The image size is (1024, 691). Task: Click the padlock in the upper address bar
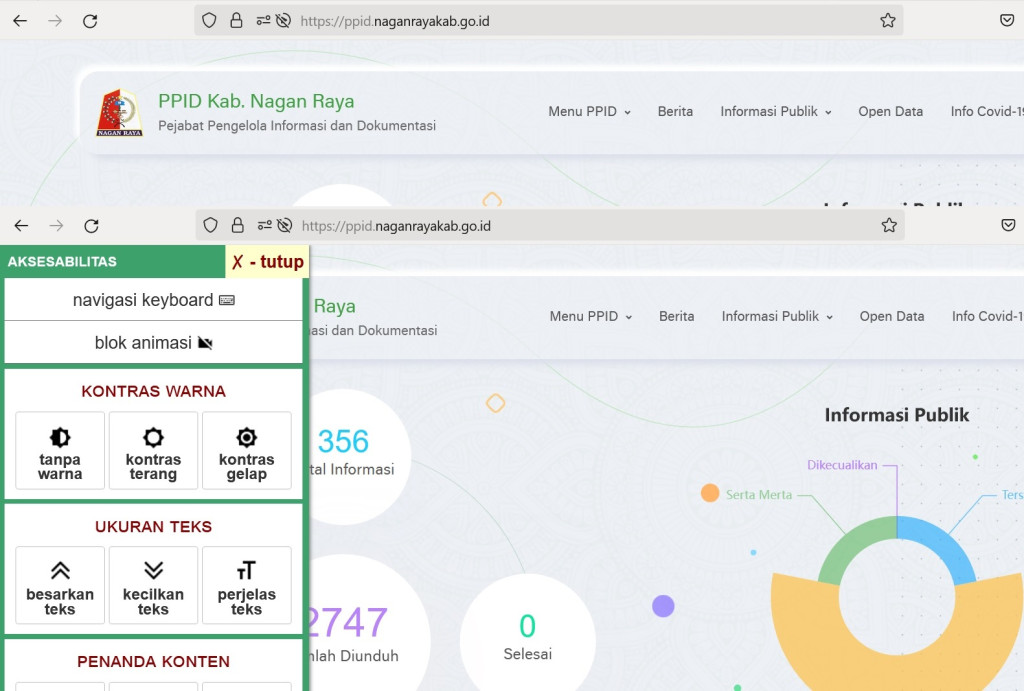tap(236, 20)
